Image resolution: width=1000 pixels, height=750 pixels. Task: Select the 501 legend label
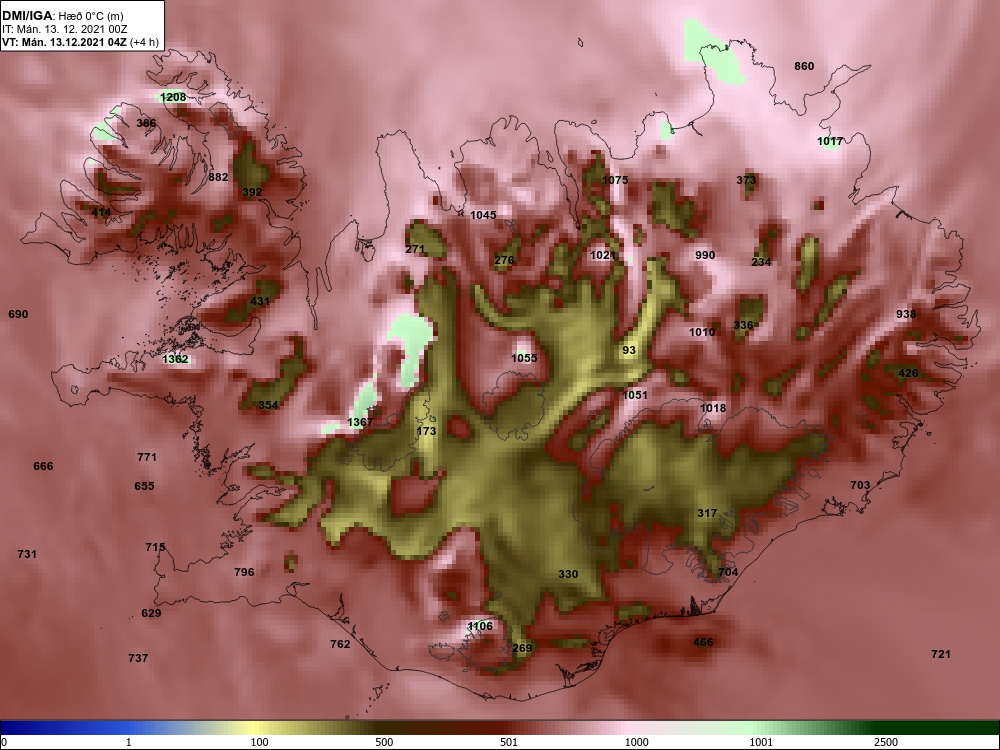(x=509, y=742)
